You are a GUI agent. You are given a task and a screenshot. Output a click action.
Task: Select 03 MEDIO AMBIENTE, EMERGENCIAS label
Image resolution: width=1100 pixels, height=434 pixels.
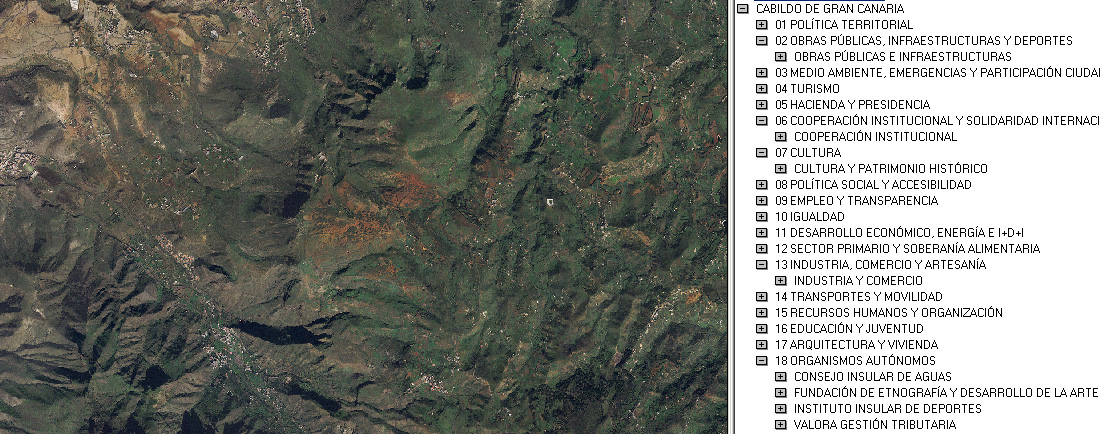coord(937,73)
